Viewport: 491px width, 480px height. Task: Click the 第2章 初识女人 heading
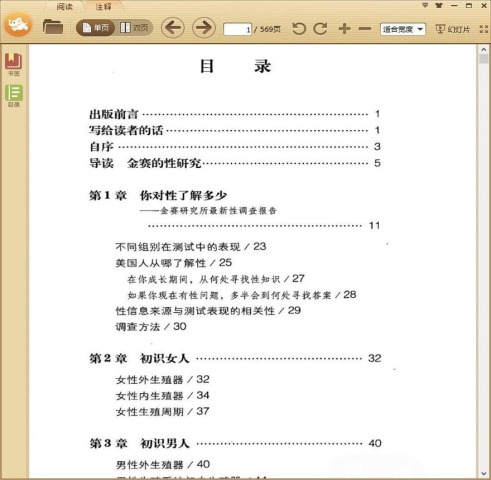click(x=235, y=358)
